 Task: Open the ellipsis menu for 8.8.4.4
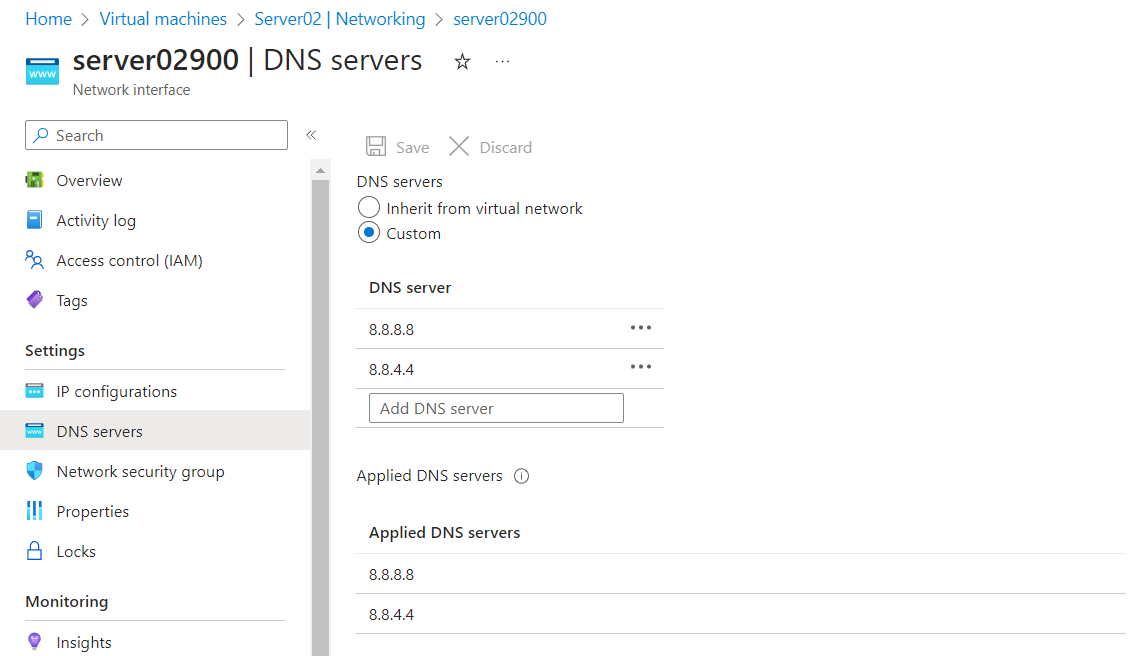point(641,366)
